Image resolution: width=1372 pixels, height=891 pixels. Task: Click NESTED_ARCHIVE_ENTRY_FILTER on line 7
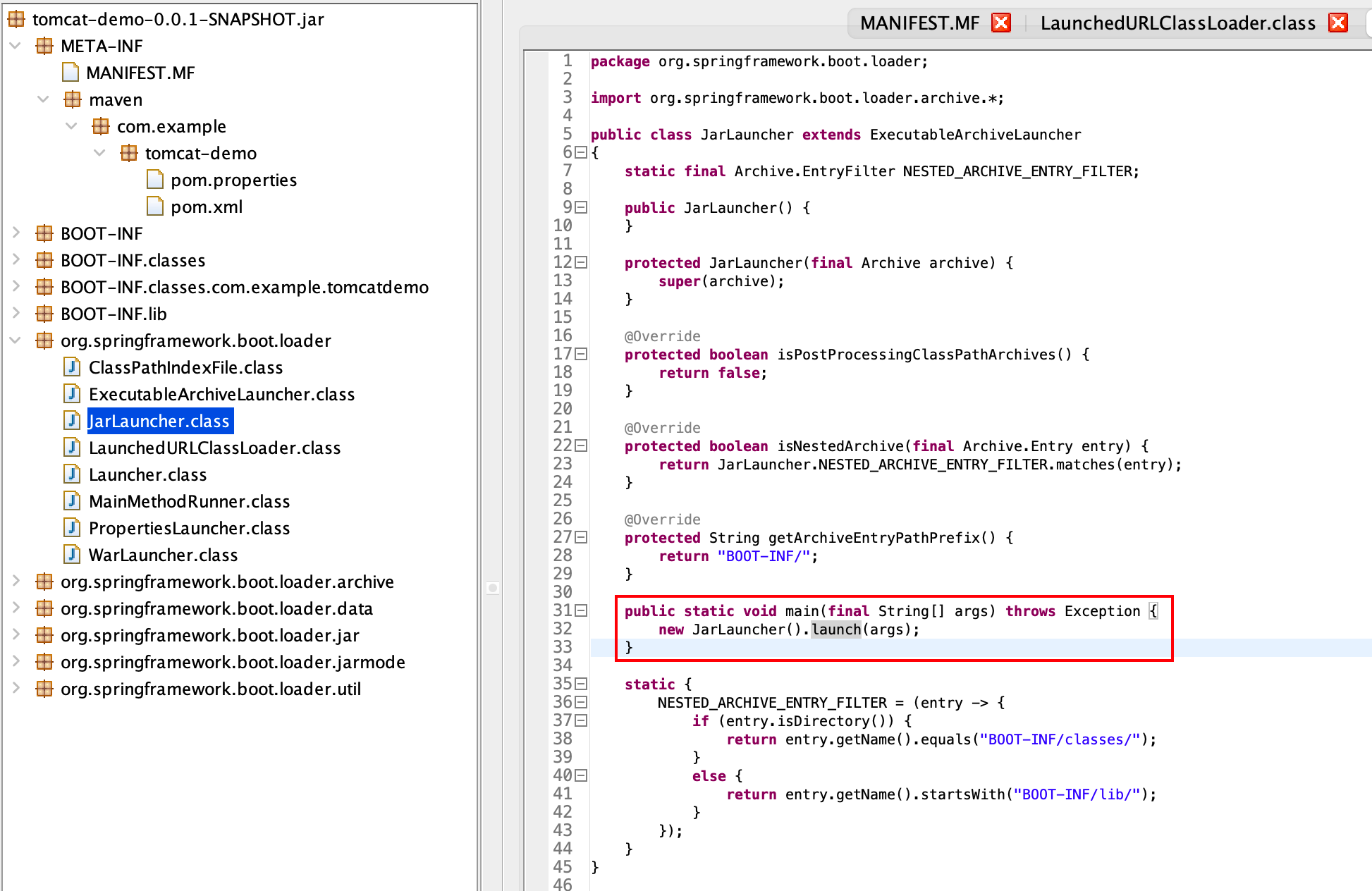(x=1017, y=171)
